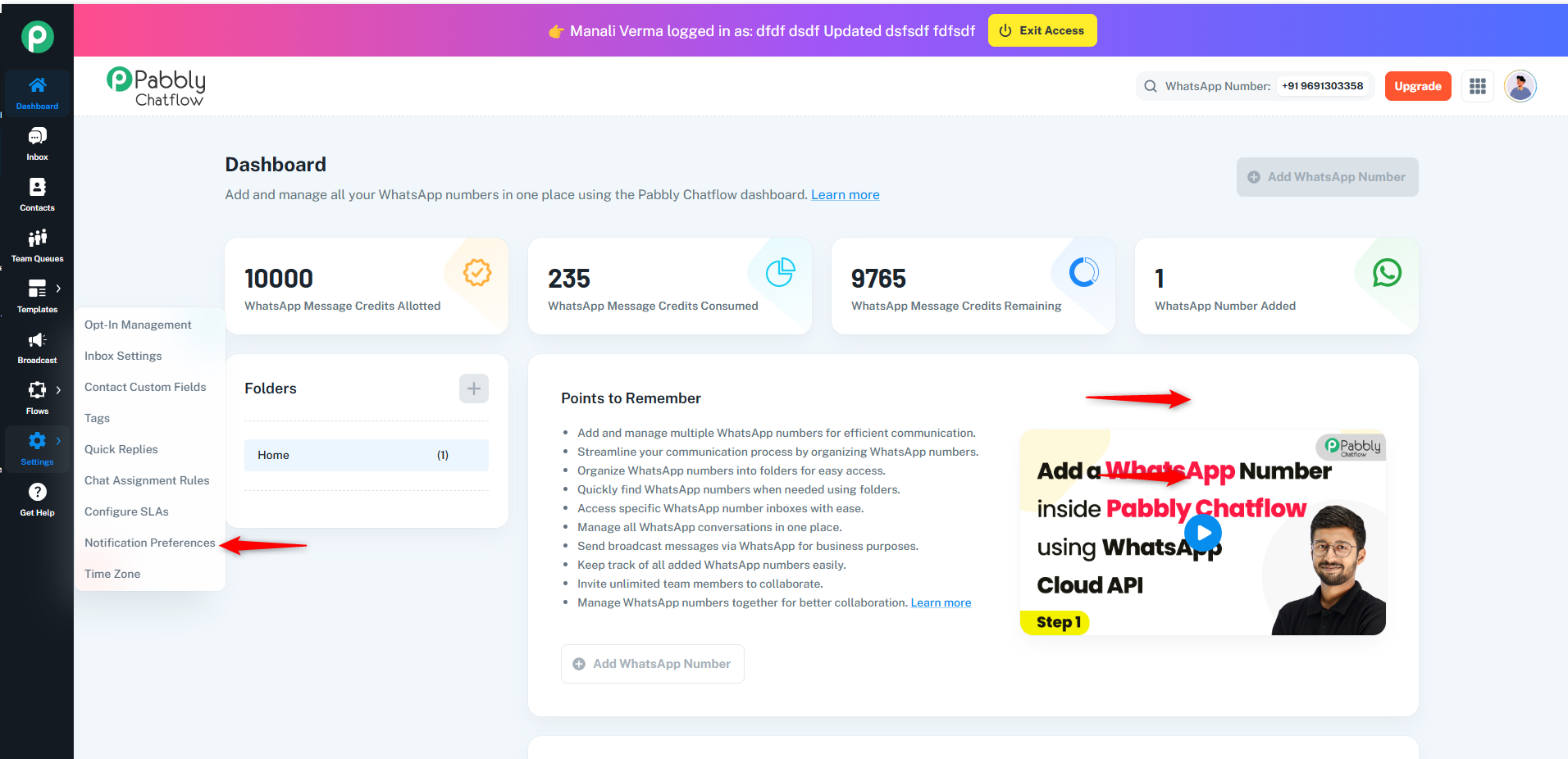Click the Credits Consumed pie chart icon
Viewport: 1568px width, 759px height.
[x=780, y=272]
